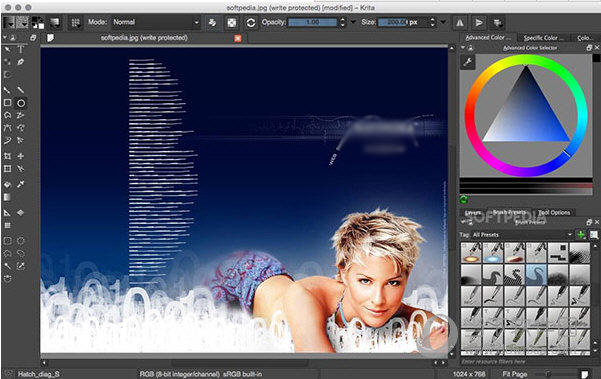Open the All Presets tag dropdown
The width and height of the screenshot is (601, 379).
pyautogui.click(x=522, y=235)
